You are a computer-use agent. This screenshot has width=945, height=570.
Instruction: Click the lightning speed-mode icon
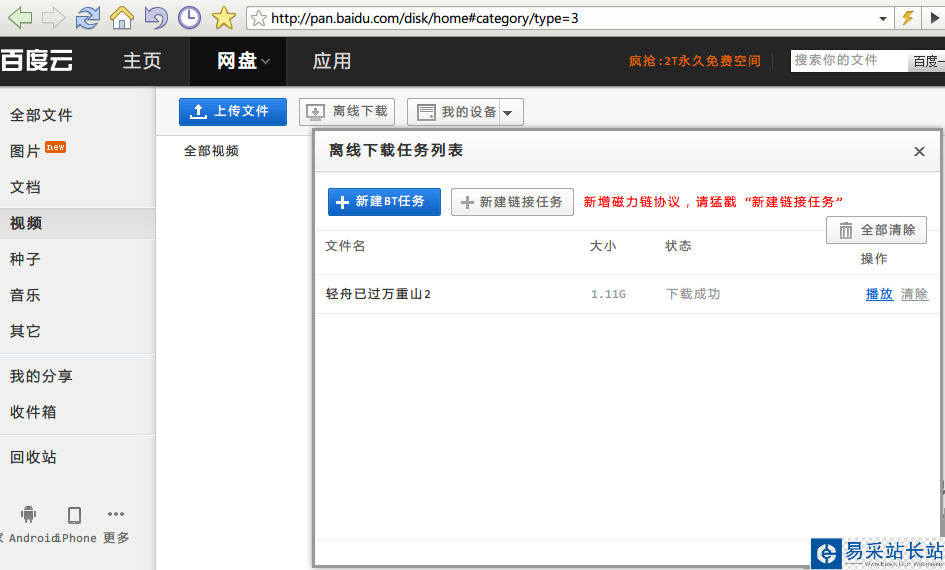click(x=908, y=18)
